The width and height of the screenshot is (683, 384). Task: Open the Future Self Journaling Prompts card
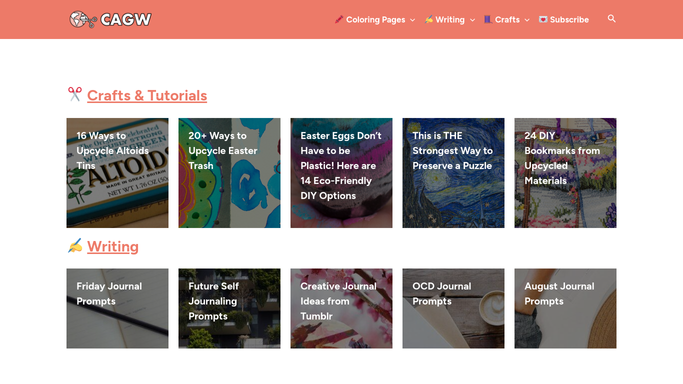[230, 308]
